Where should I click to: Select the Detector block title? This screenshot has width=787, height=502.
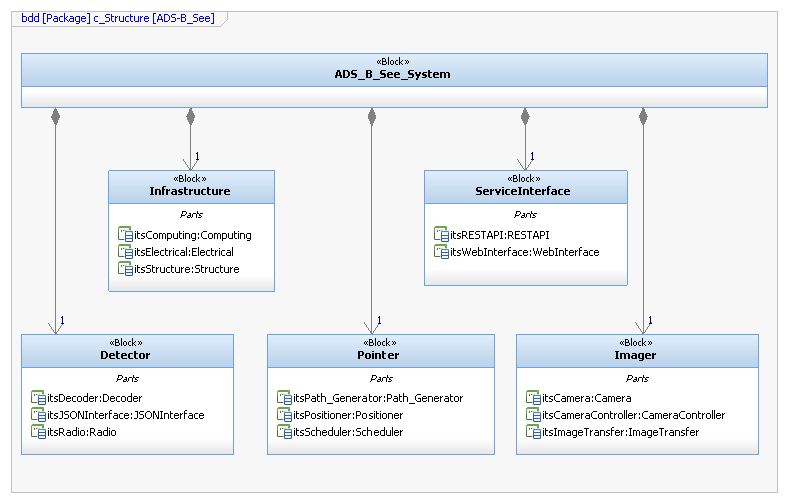tap(126, 355)
